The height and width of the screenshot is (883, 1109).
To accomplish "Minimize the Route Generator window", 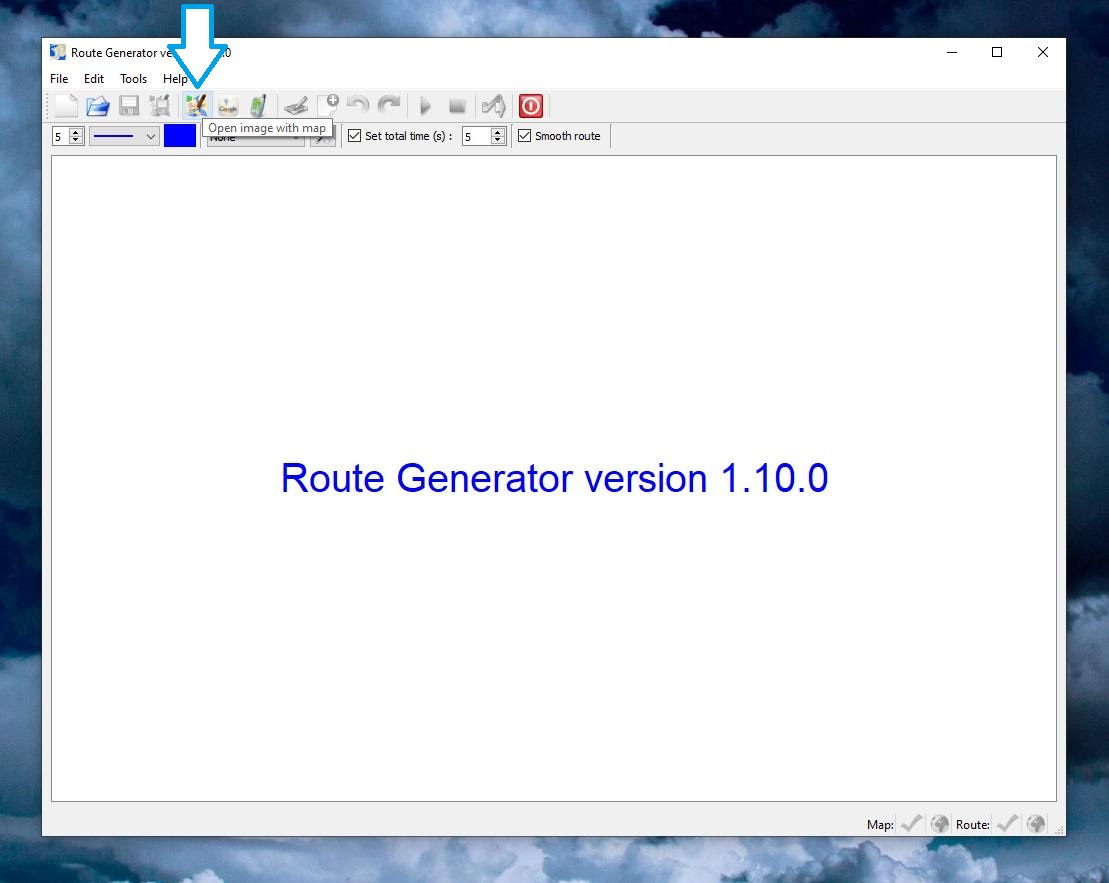I will pos(952,52).
